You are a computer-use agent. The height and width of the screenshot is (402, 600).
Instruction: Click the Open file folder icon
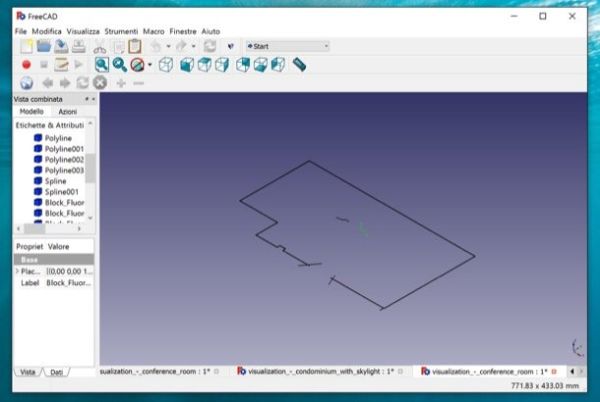click(43, 46)
